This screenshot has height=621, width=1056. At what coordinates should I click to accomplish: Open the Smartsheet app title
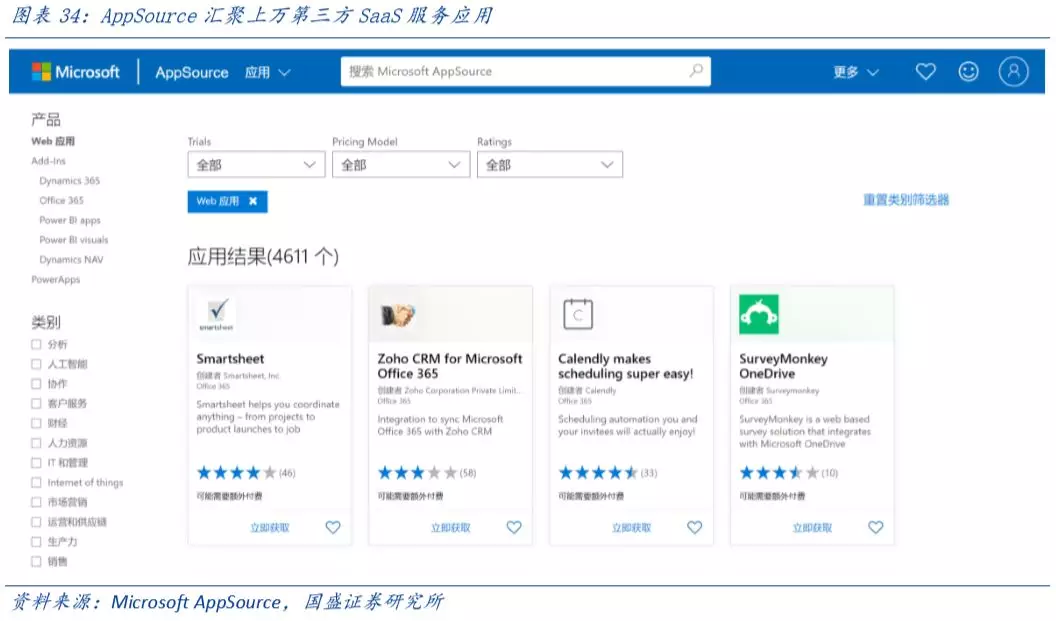[x=230, y=359]
